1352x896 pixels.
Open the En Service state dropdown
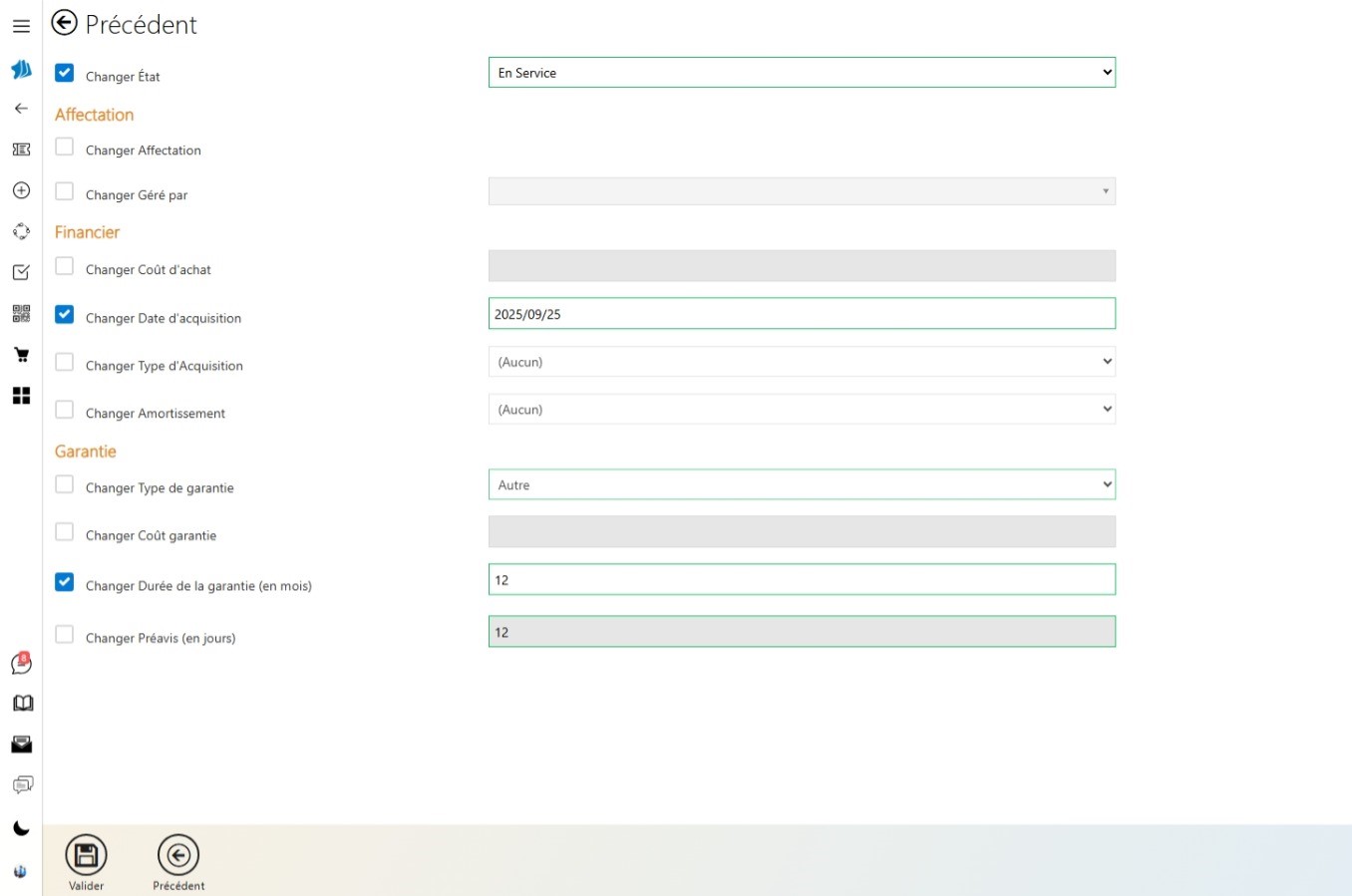(x=802, y=73)
